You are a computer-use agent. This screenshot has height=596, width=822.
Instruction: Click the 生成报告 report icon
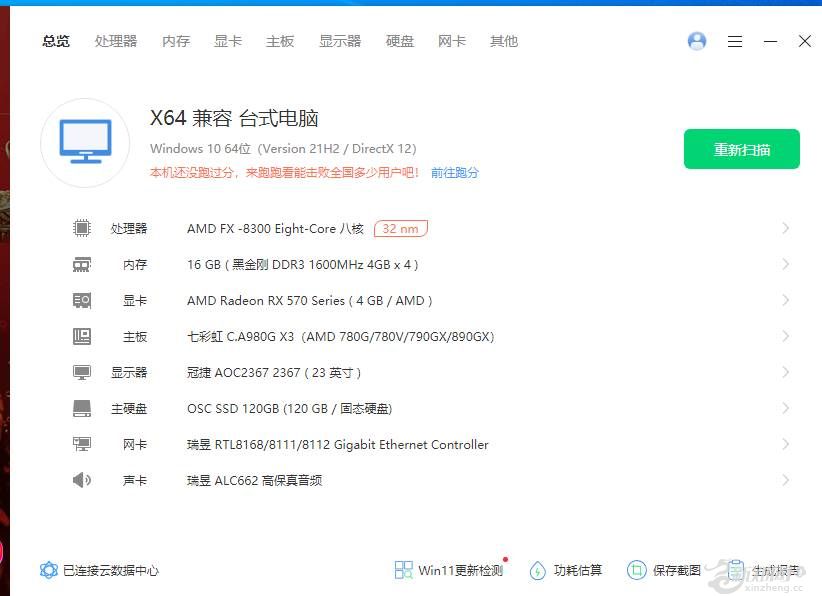click(736, 570)
